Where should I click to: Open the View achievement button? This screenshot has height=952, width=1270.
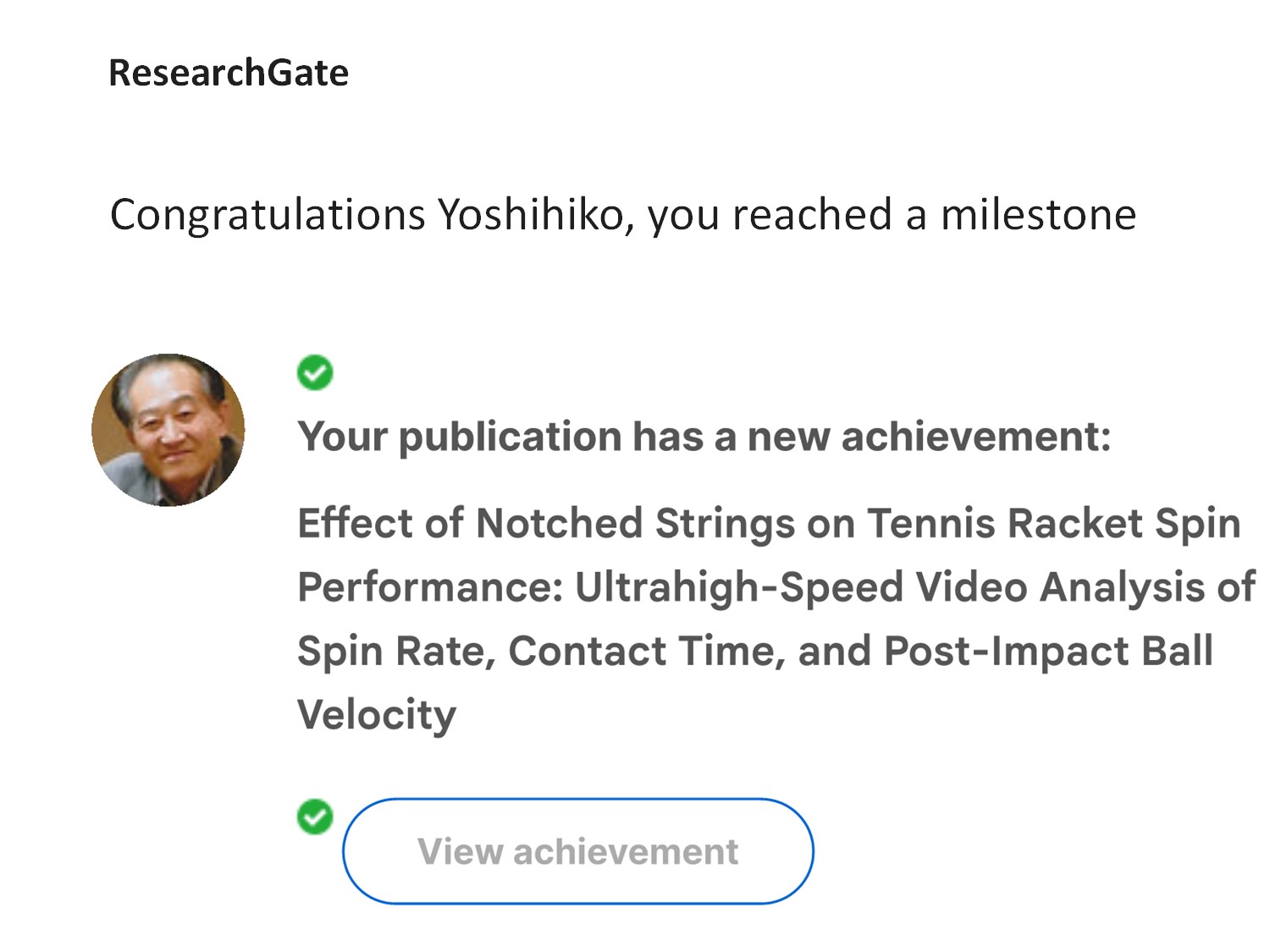click(578, 851)
